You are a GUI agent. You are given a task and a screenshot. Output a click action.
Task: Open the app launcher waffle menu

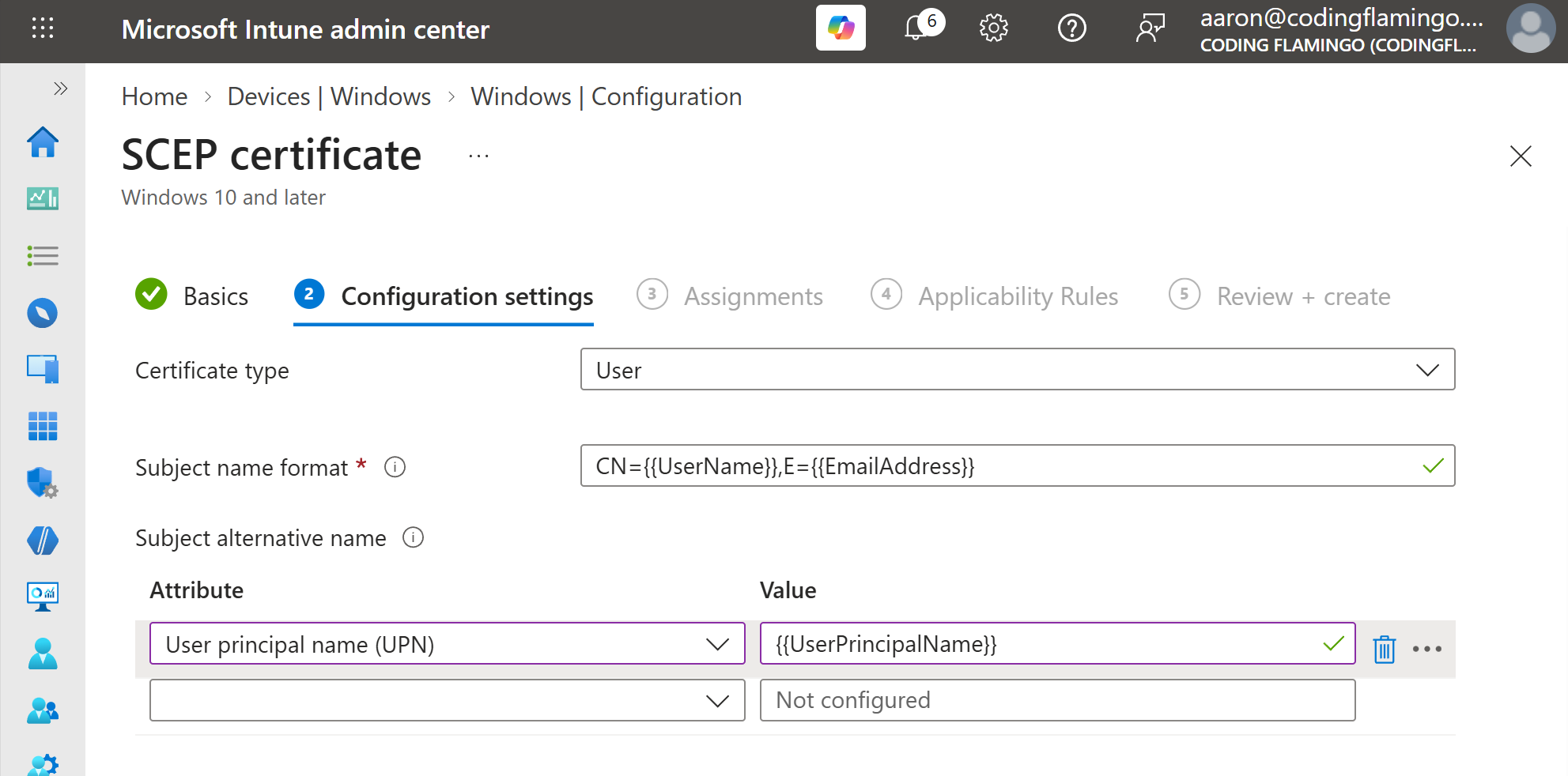(x=43, y=28)
